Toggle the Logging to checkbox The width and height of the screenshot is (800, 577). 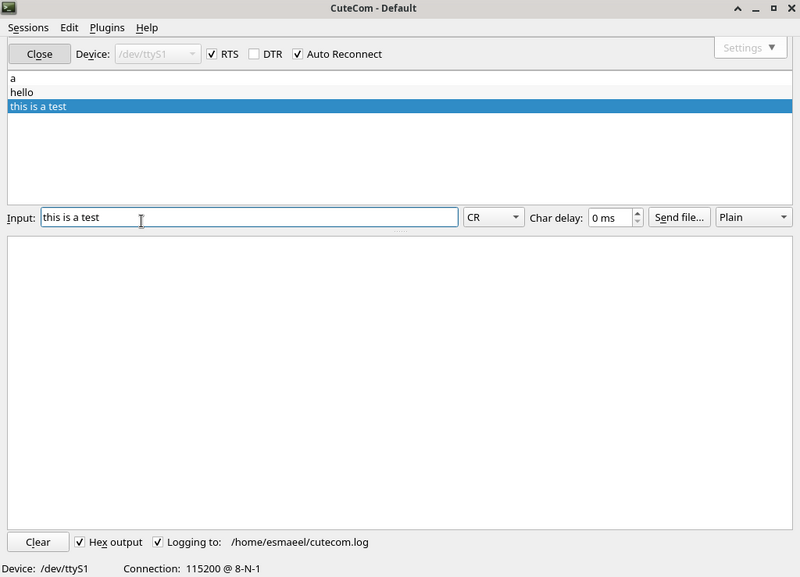(x=158, y=542)
